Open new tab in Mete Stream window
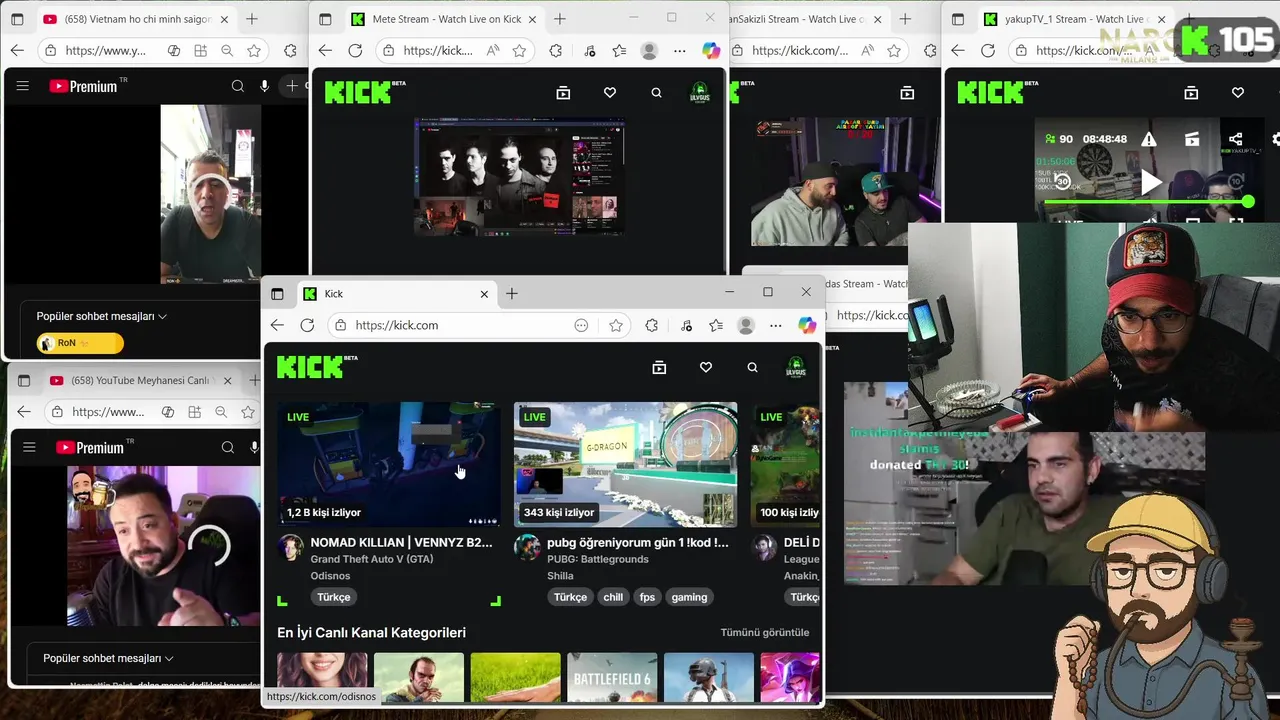Viewport: 1280px width, 720px height. click(559, 19)
